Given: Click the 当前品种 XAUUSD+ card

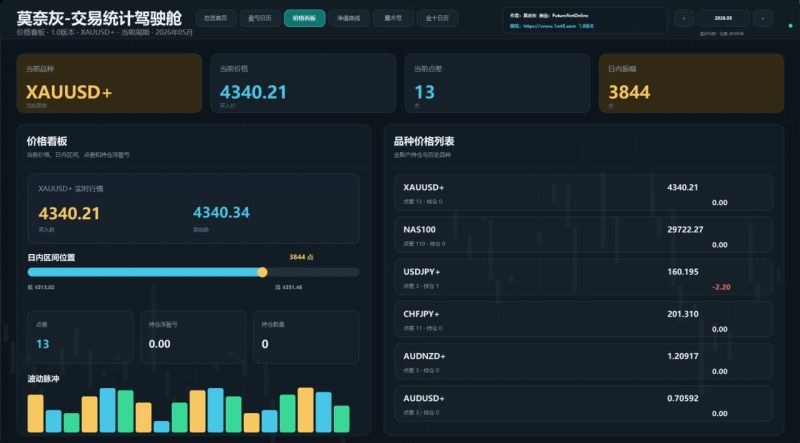Looking at the screenshot, I should pyautogui.click(x=109, y=83).
